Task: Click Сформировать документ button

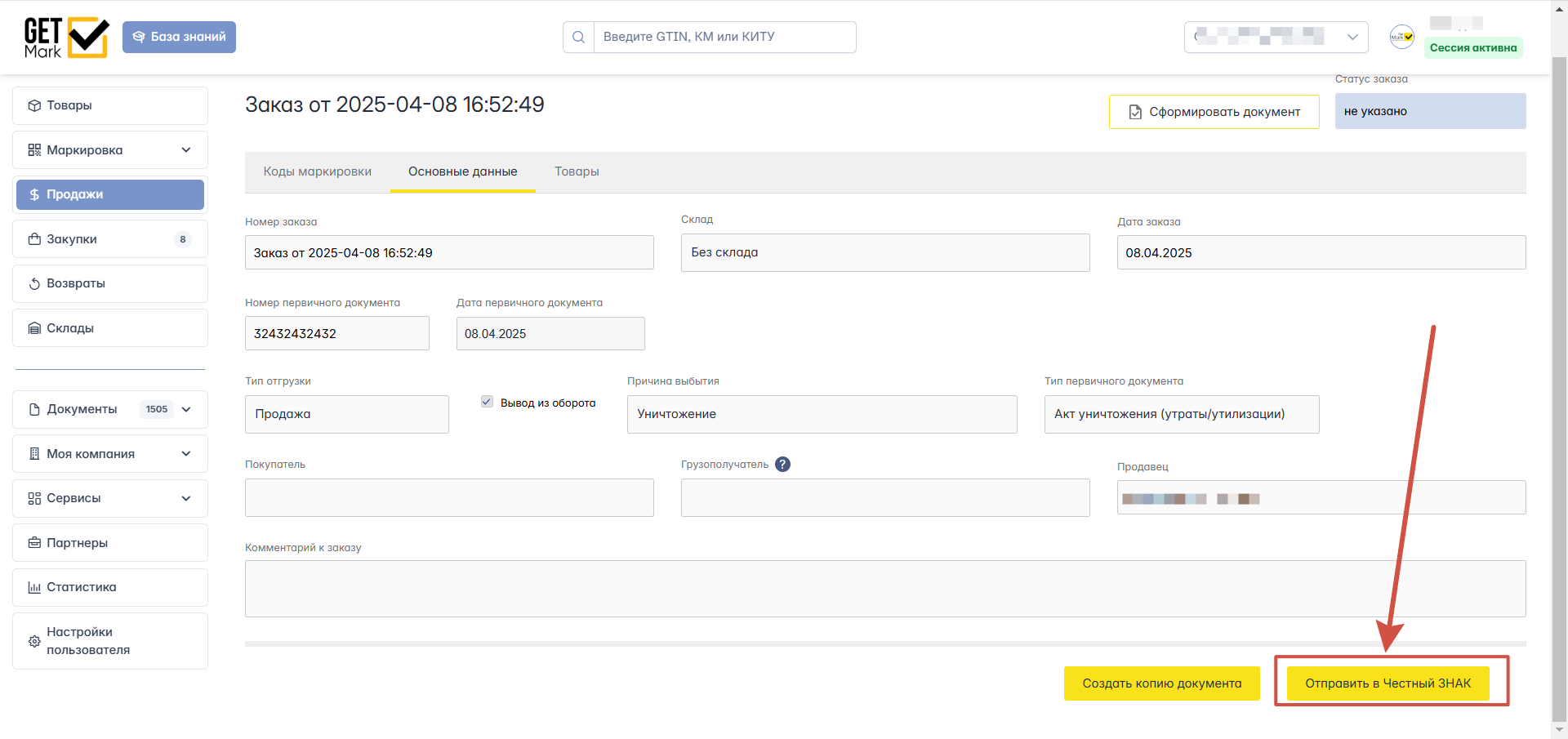Action: pyautogui.click(x=1214, y=112)
